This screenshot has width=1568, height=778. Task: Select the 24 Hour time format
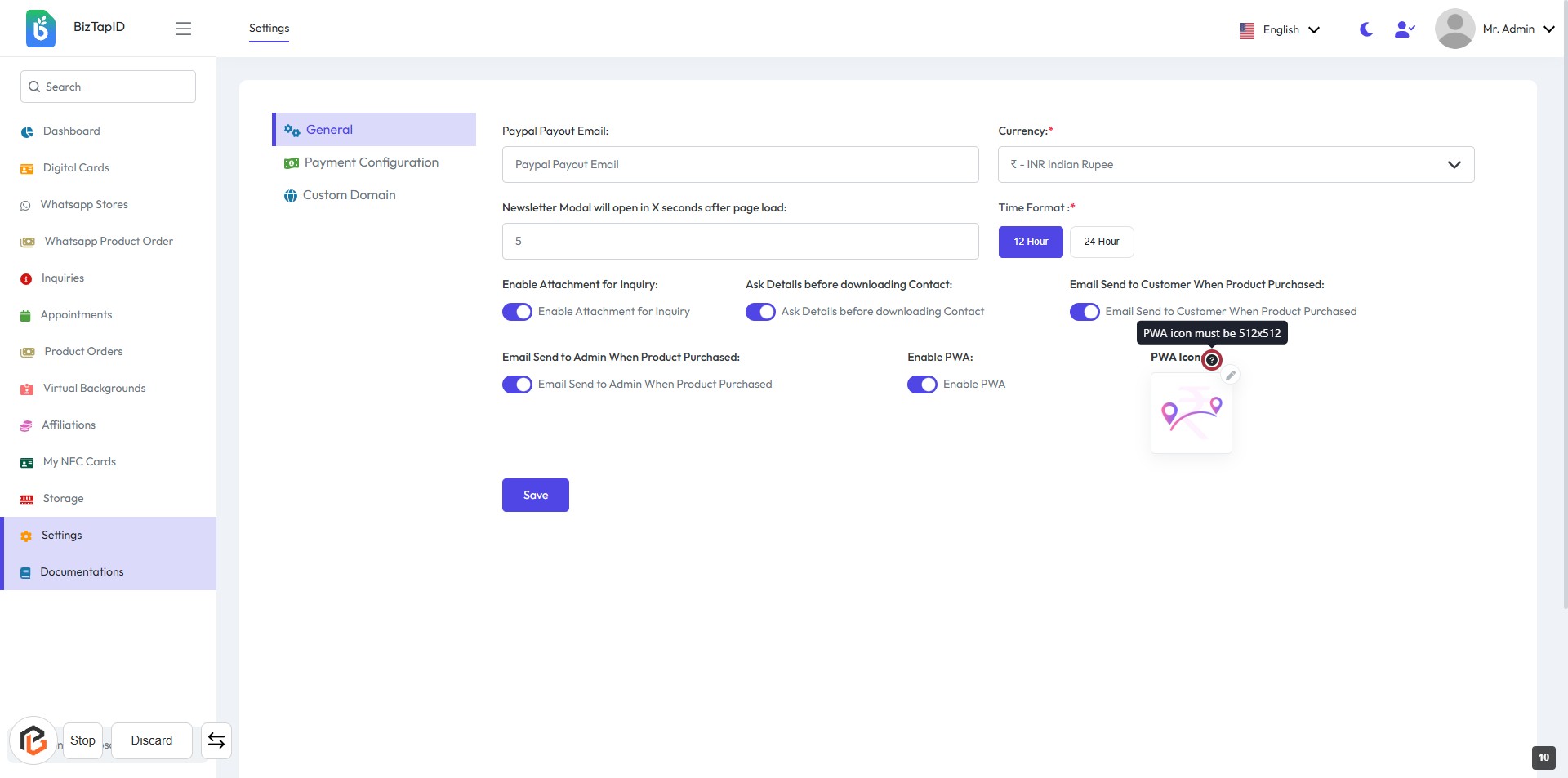tap(1101, 242)
